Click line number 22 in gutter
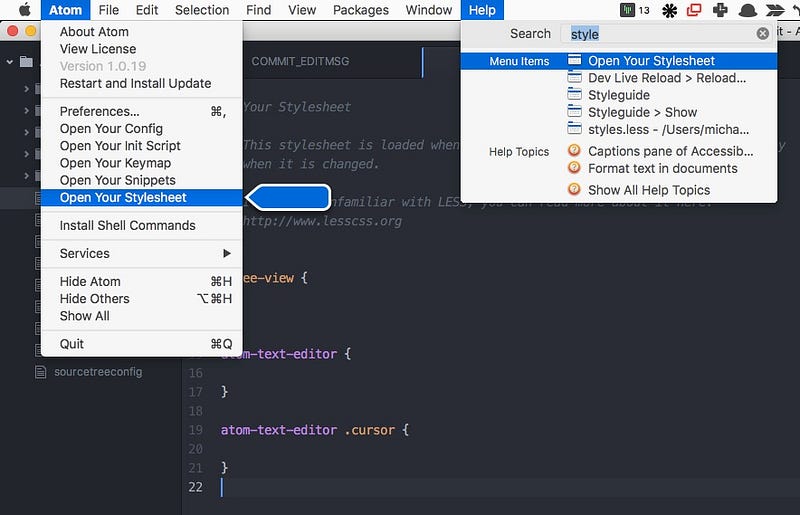The height and width of the screenshot is (515, 800). coord(195,487)
